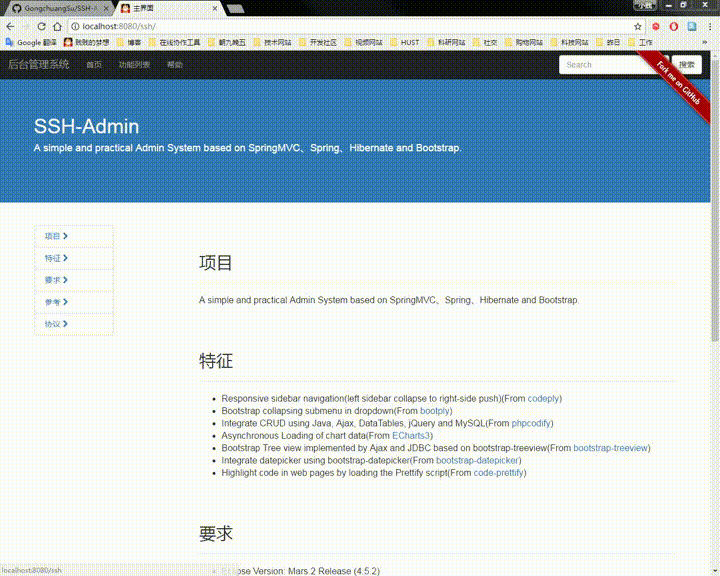Open 科技网站 bookmark folder

tap(569, 42)
